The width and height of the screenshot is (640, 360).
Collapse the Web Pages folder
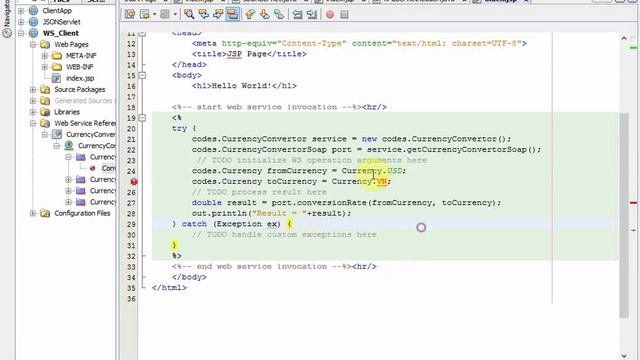pyautogui.click(x=33, y=44)
